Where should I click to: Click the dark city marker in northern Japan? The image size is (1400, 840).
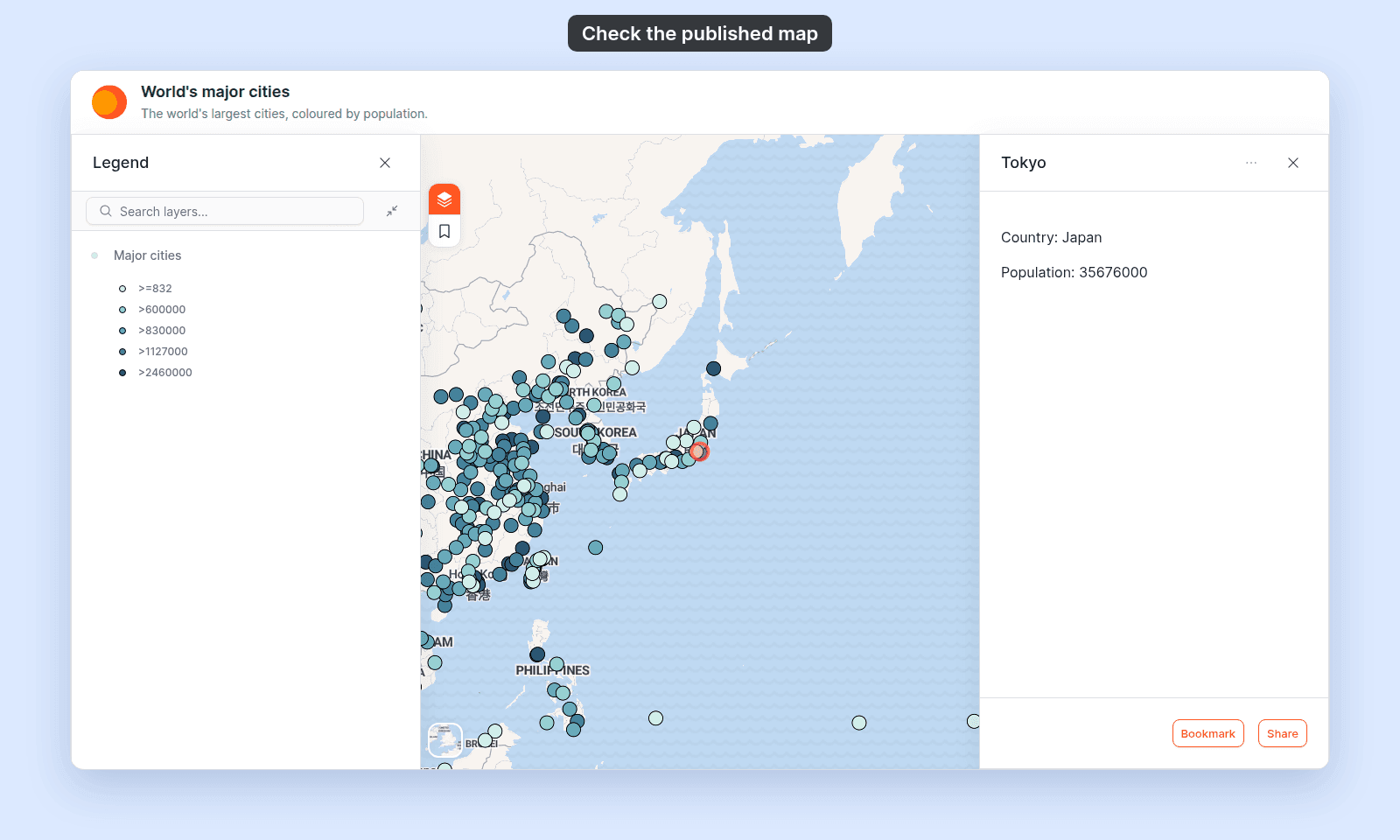click(x=713, y=369)
